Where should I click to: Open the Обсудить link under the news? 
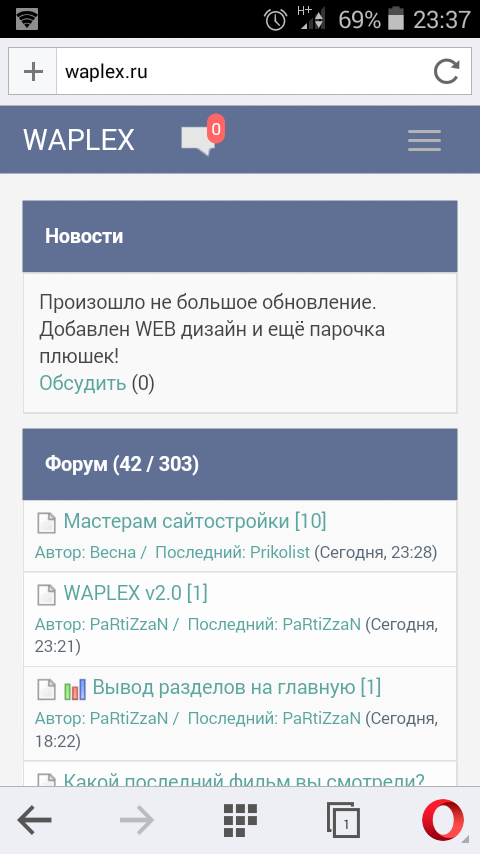tap(83, 383)
